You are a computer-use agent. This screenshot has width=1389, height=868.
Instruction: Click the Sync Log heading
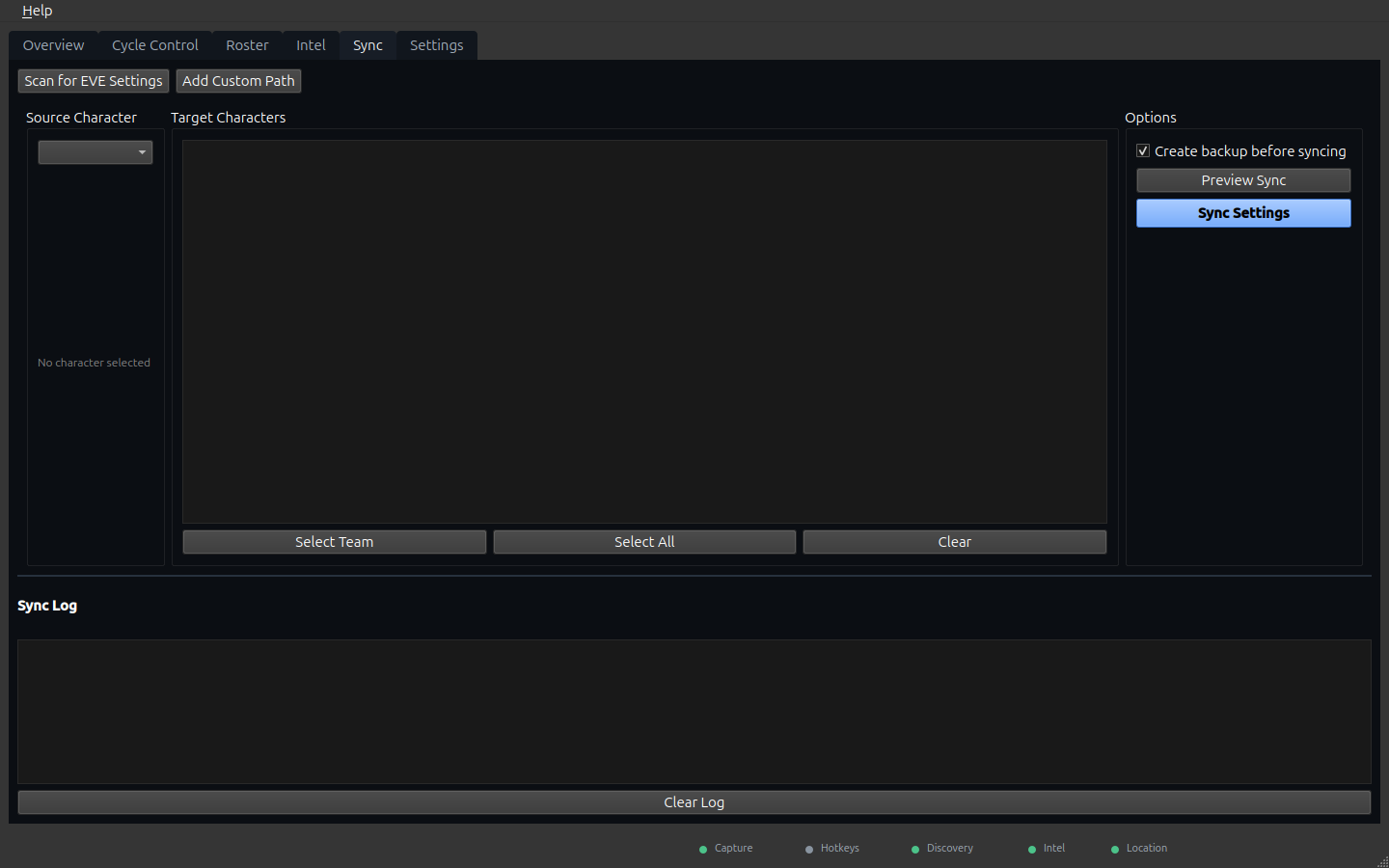tap(47, 606)
